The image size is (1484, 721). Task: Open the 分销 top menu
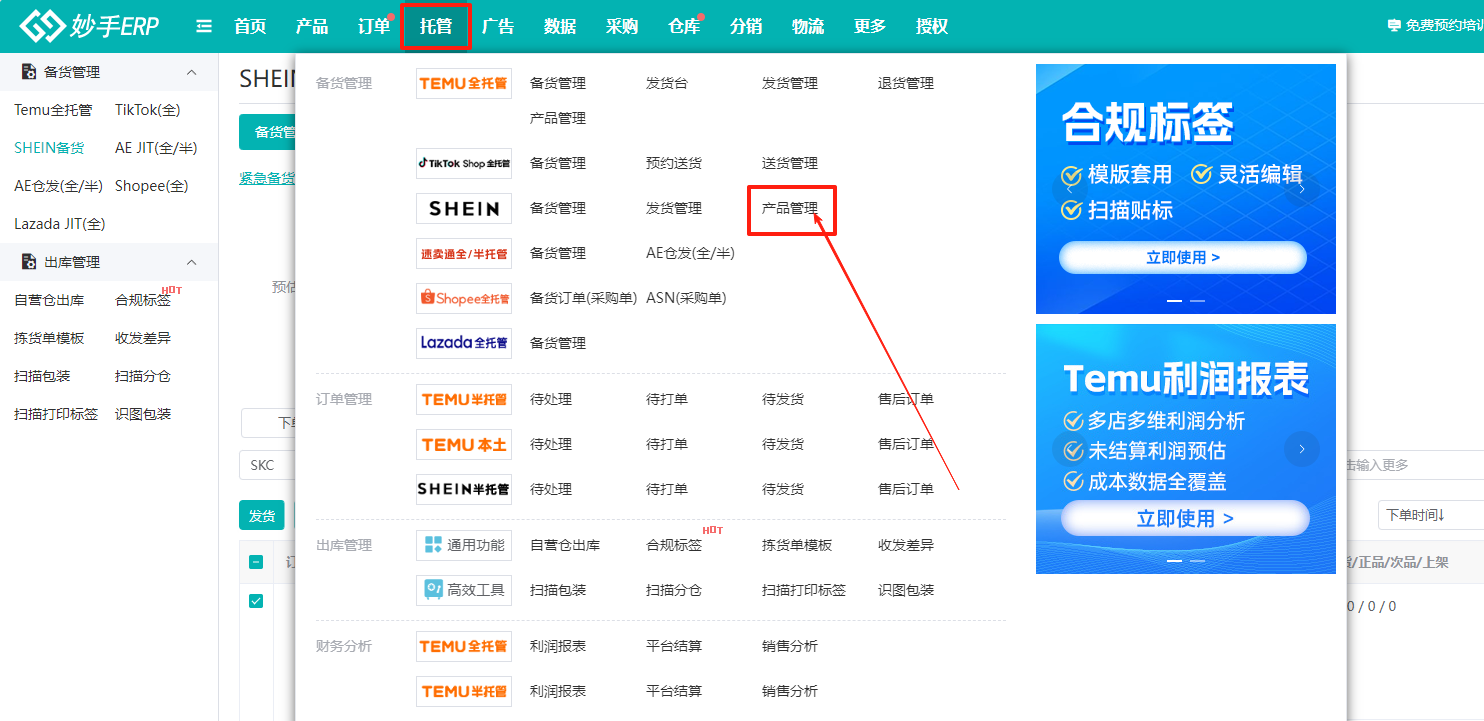(x=746, y=27)
